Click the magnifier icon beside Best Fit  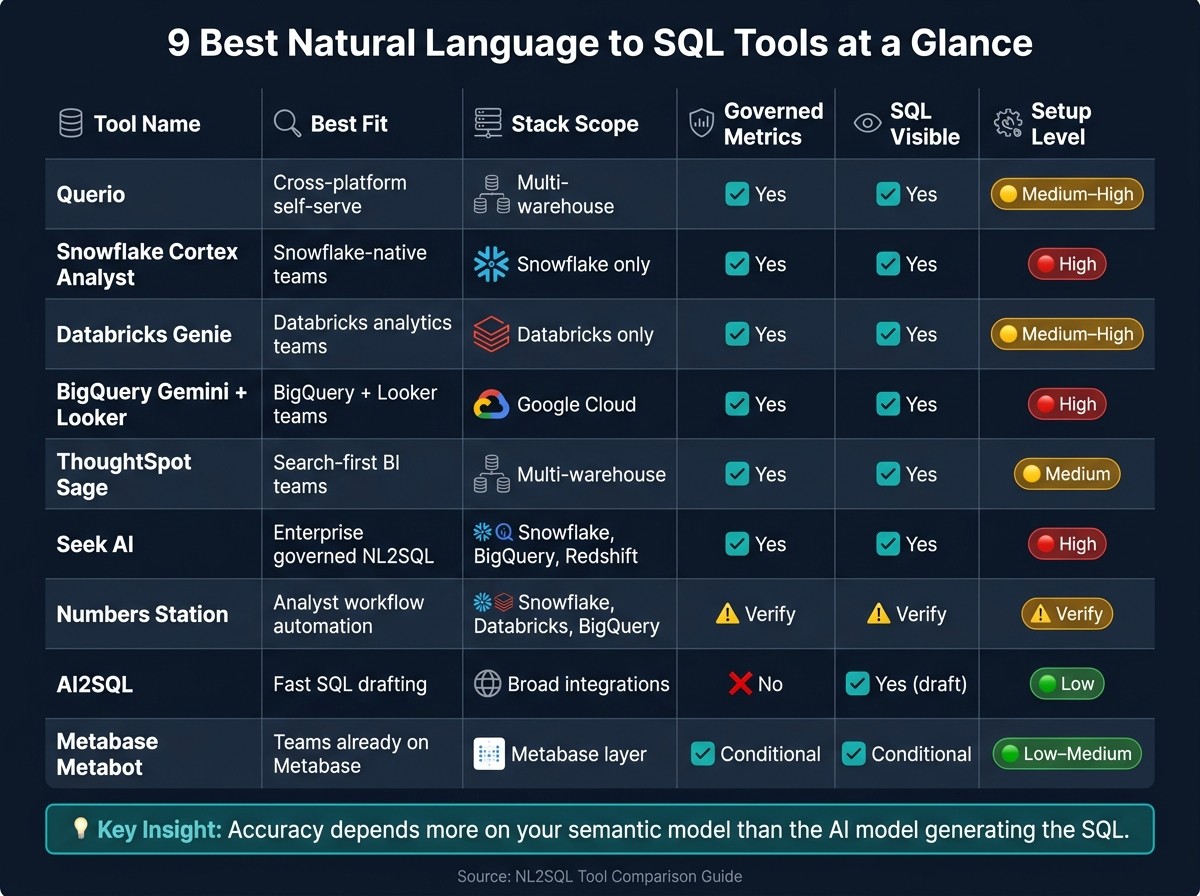tap(287, 124)
